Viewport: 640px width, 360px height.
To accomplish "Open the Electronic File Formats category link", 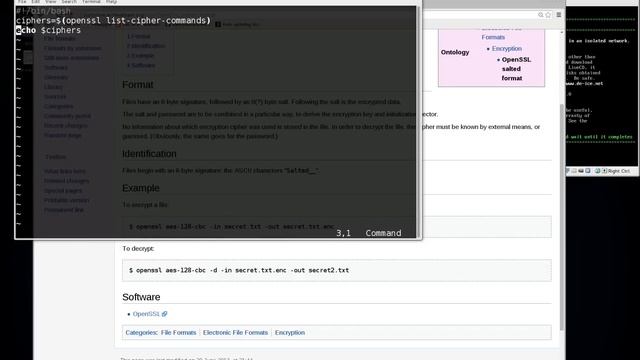I will click(x=236, y=333).
